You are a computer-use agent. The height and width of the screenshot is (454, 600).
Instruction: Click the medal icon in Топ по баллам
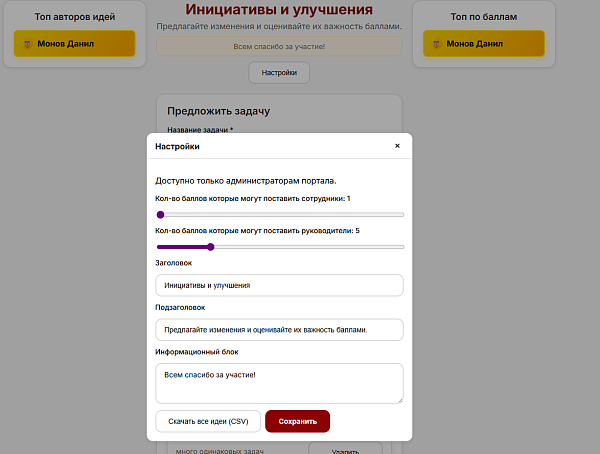coord(437,44)
